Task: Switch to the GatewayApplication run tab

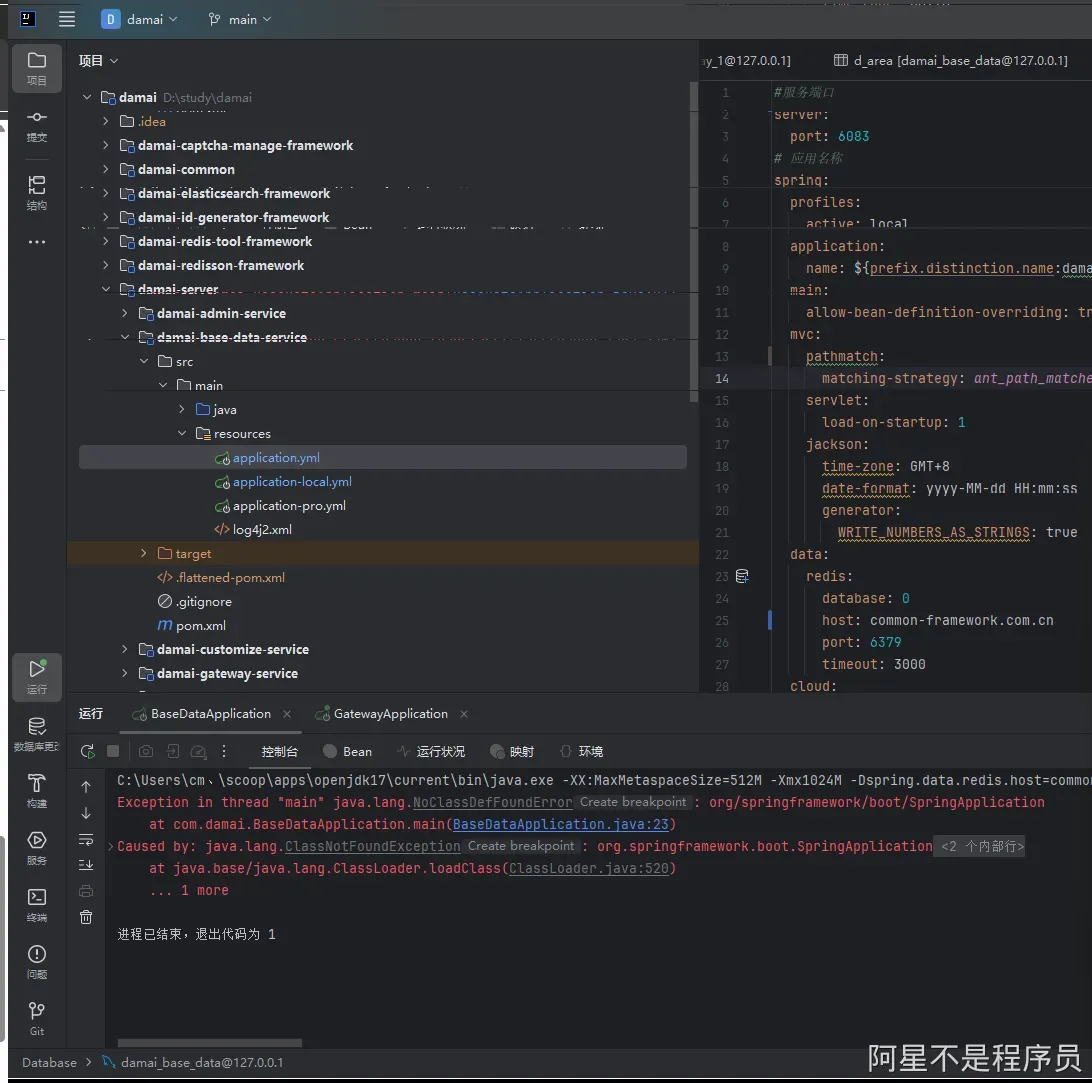Action: pyautogui.click(x=390, y=713)
